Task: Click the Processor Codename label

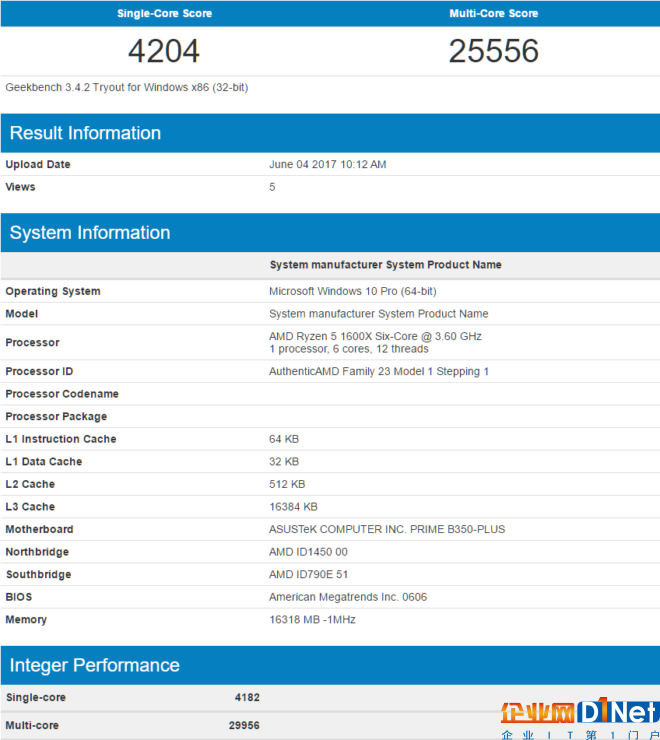Action: (62, 394)
